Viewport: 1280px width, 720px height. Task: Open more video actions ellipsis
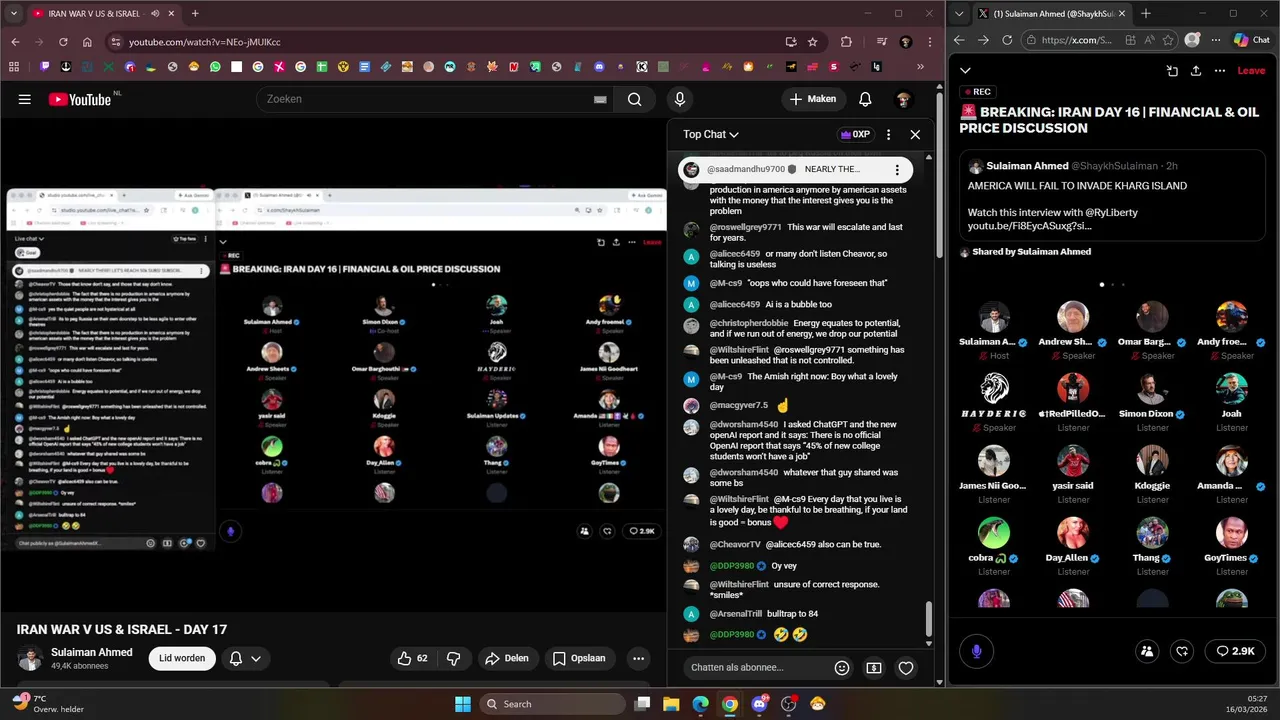[x=638, y=658]
